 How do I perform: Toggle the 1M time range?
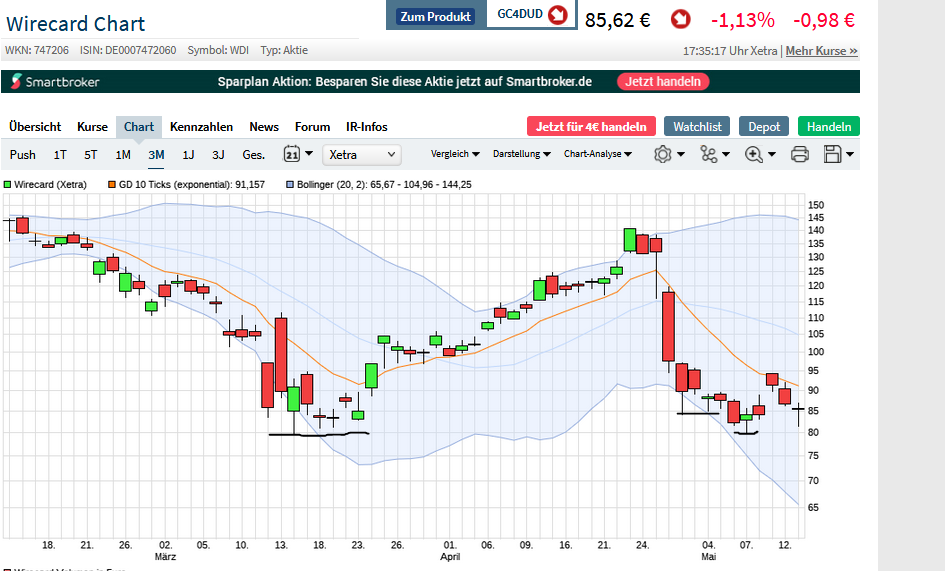tap(123, 155)
